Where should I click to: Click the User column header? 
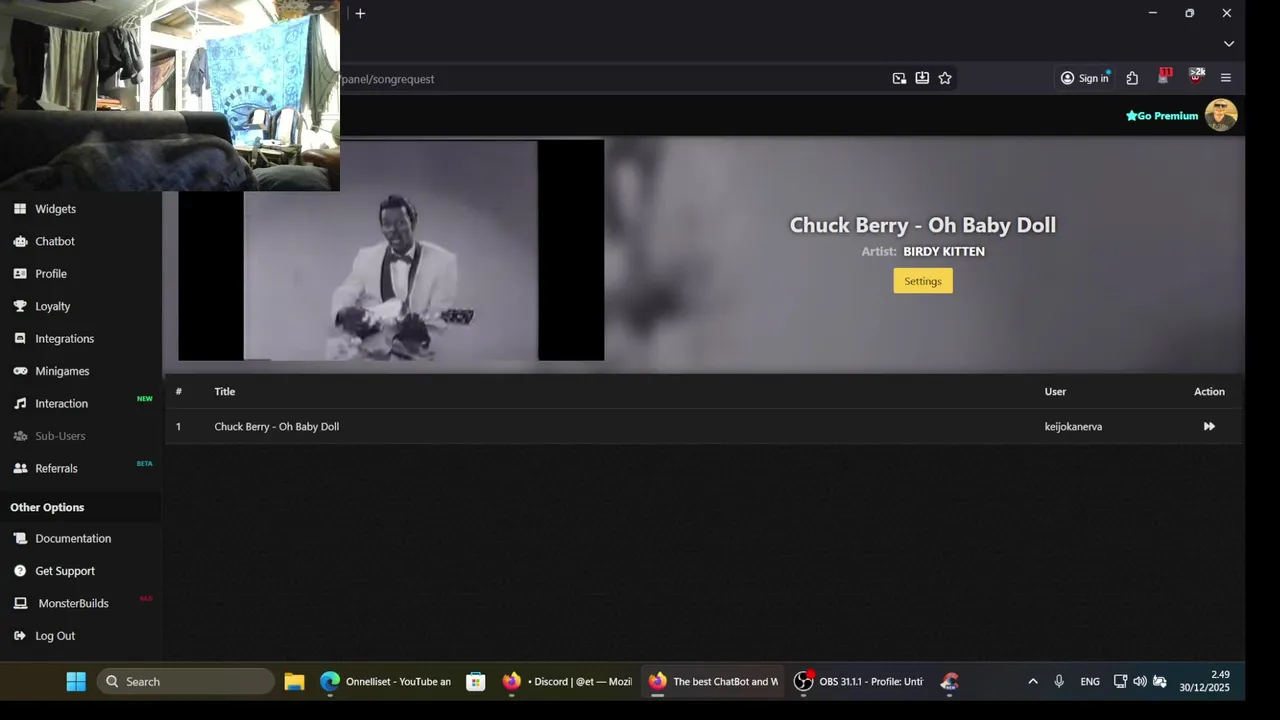click(x=1055, y=392)
